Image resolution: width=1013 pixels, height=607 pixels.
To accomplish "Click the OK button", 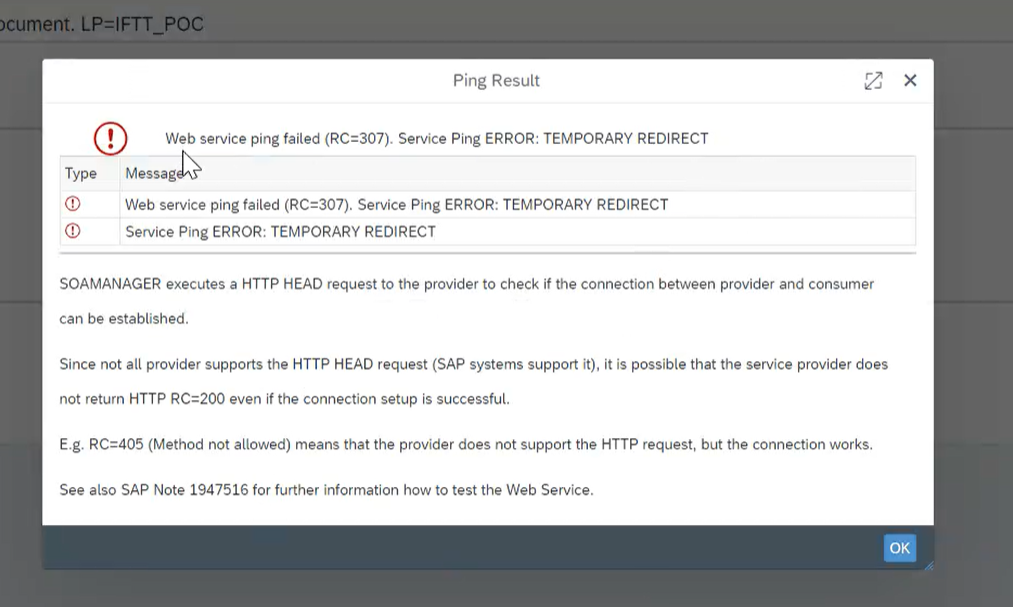I will point(899,548).
